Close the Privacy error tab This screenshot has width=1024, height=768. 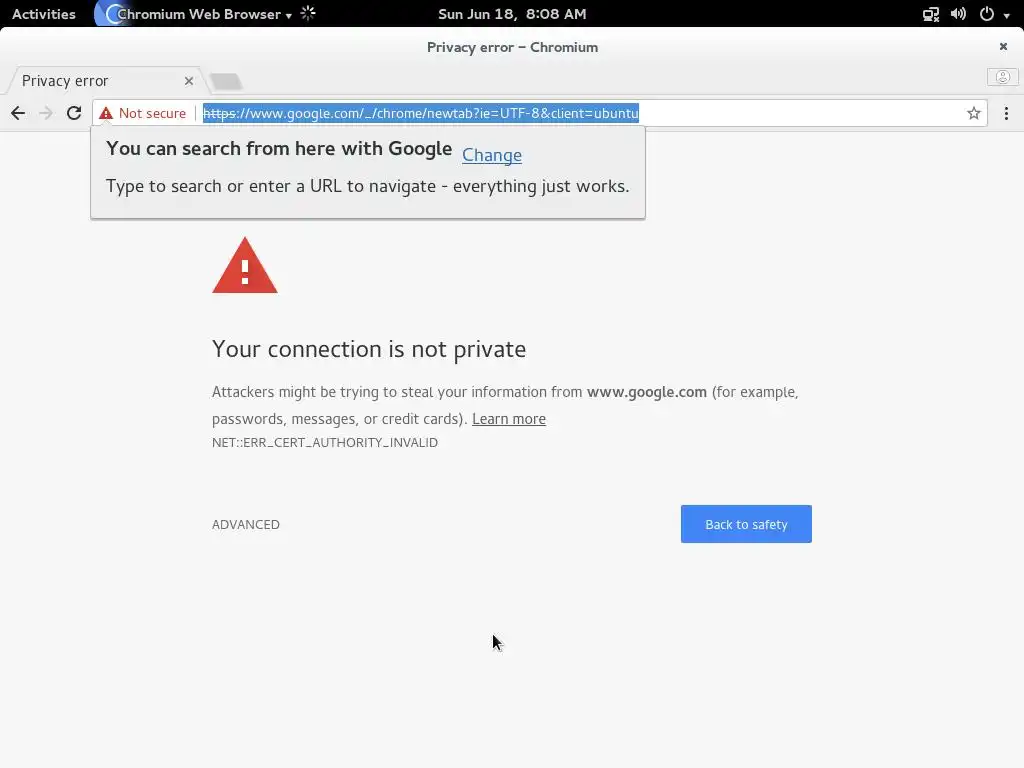pyautogui.click(x=189, y=81)
